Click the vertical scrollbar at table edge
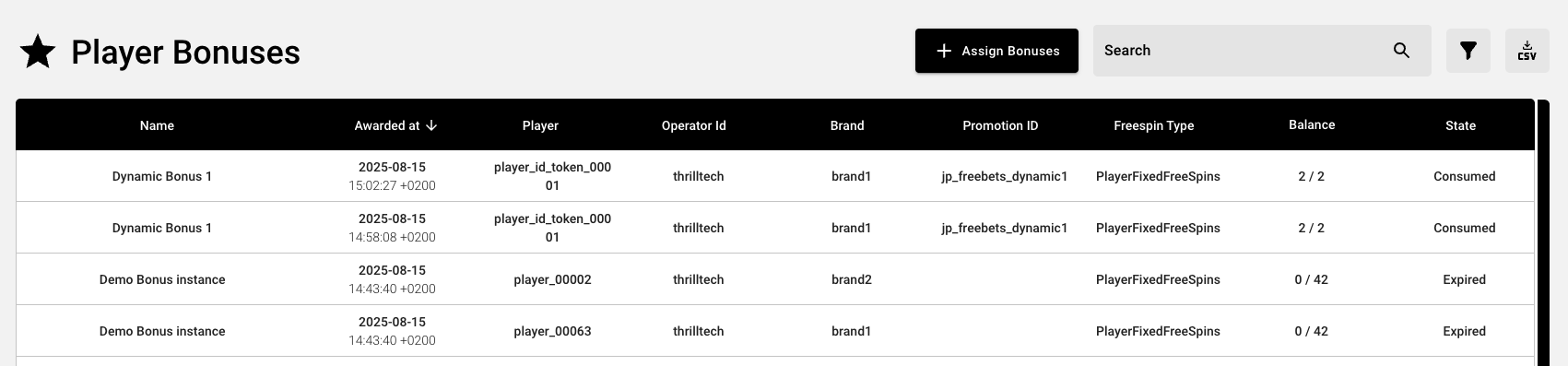The image size is (1568, 366). click(1543, 232)
